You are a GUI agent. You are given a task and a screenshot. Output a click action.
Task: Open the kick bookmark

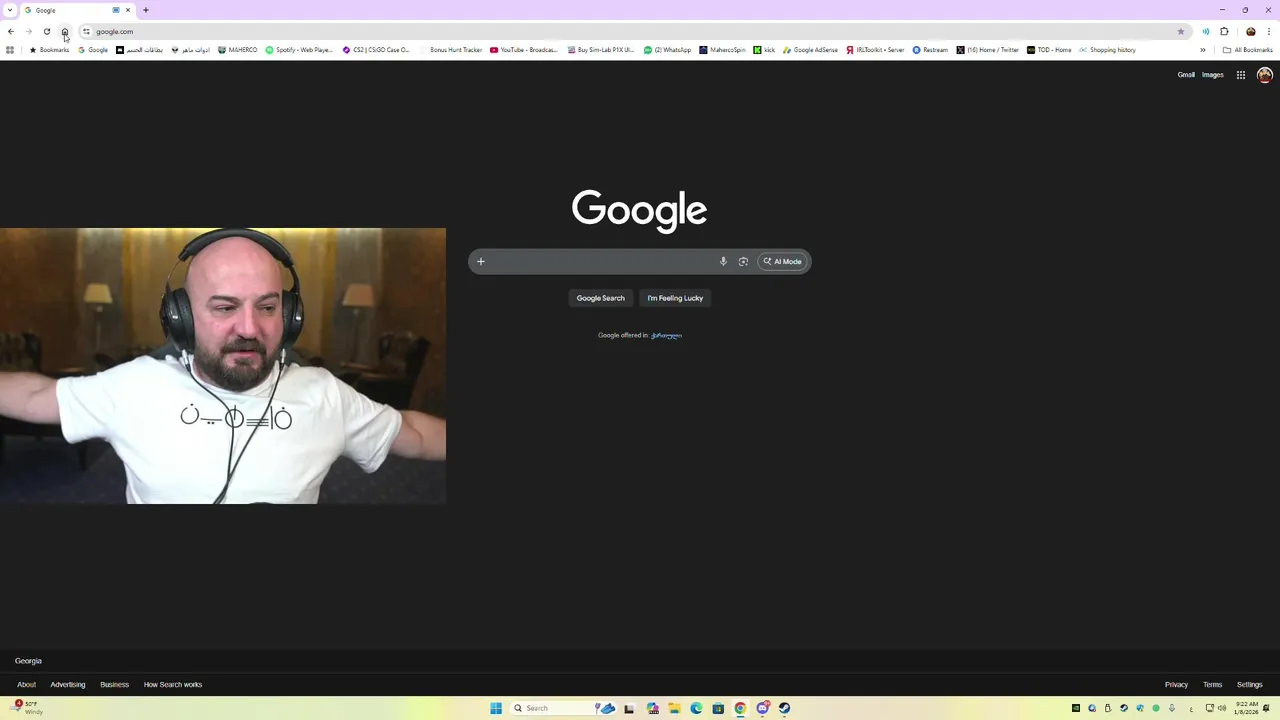[764, 50]
